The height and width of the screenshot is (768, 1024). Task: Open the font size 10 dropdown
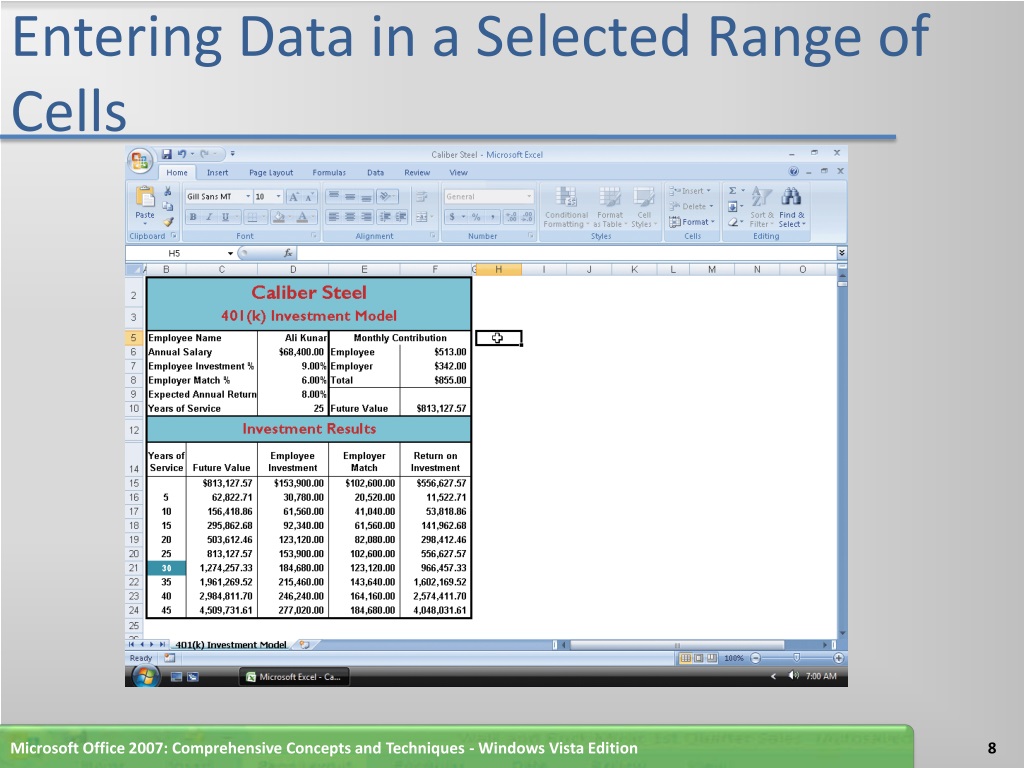[278, 197]
